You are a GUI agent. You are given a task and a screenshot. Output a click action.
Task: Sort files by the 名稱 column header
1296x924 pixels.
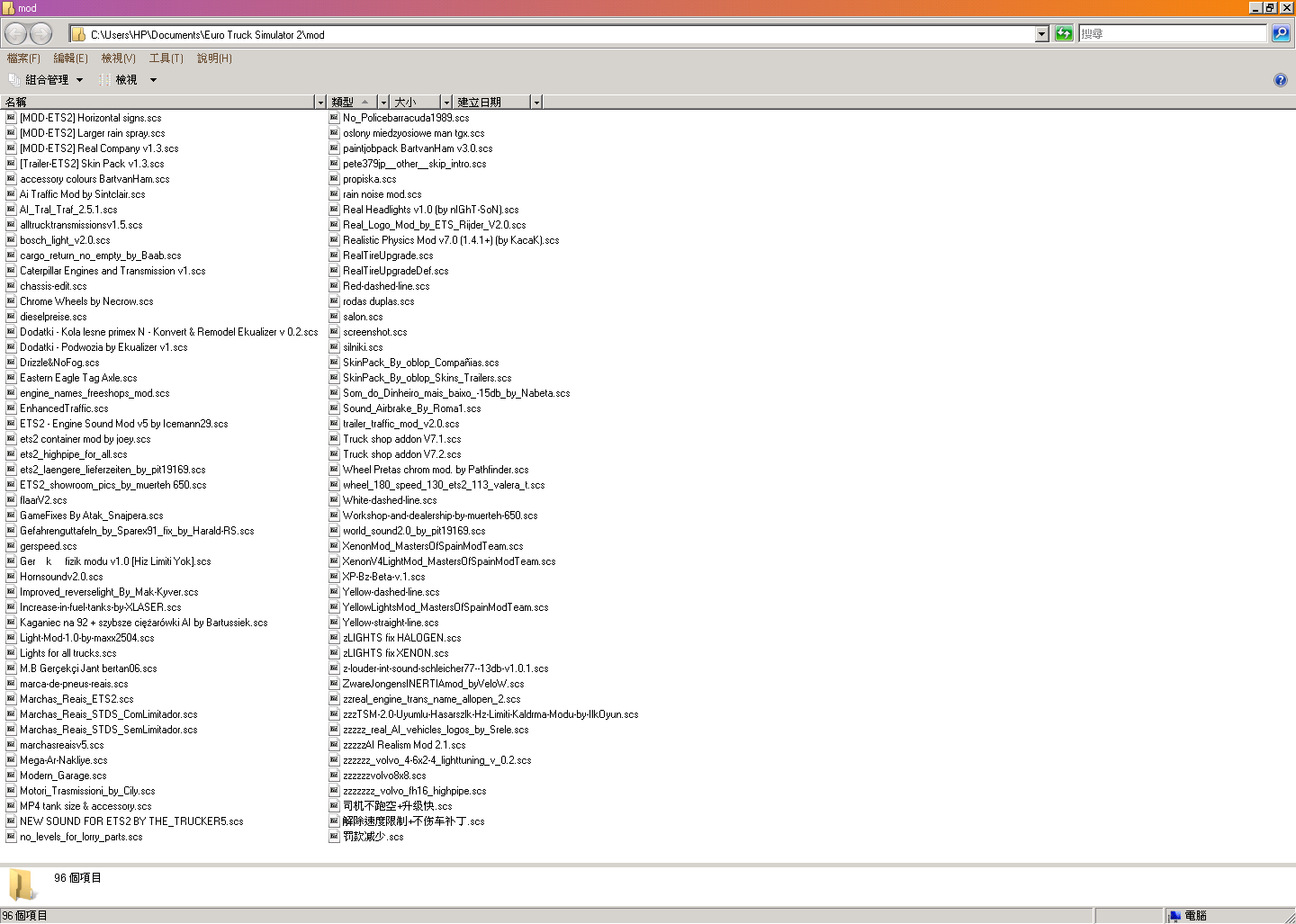coord(157,103)
